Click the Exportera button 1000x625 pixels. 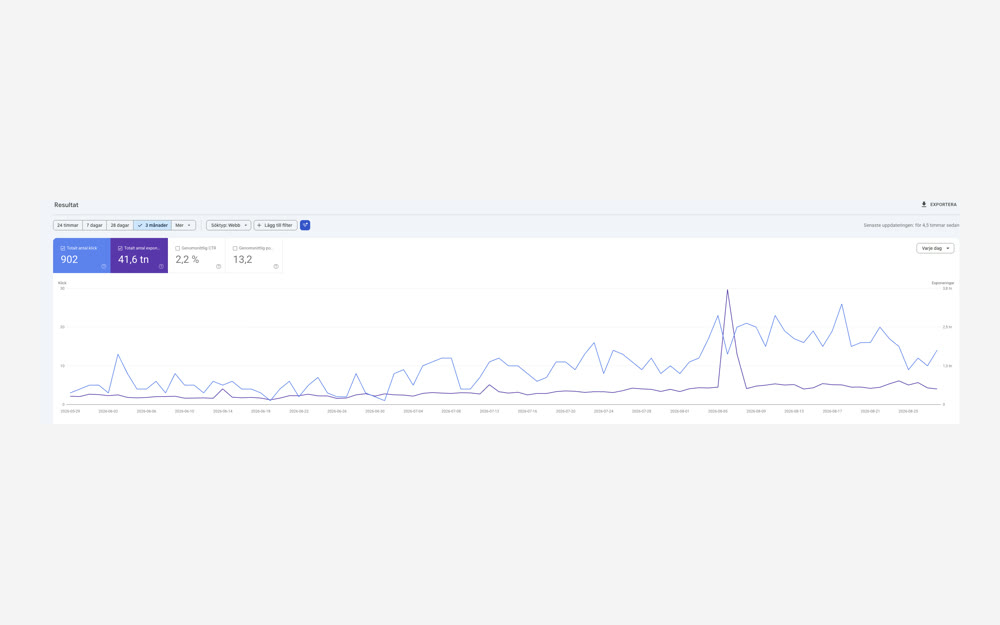pos(939,205)
